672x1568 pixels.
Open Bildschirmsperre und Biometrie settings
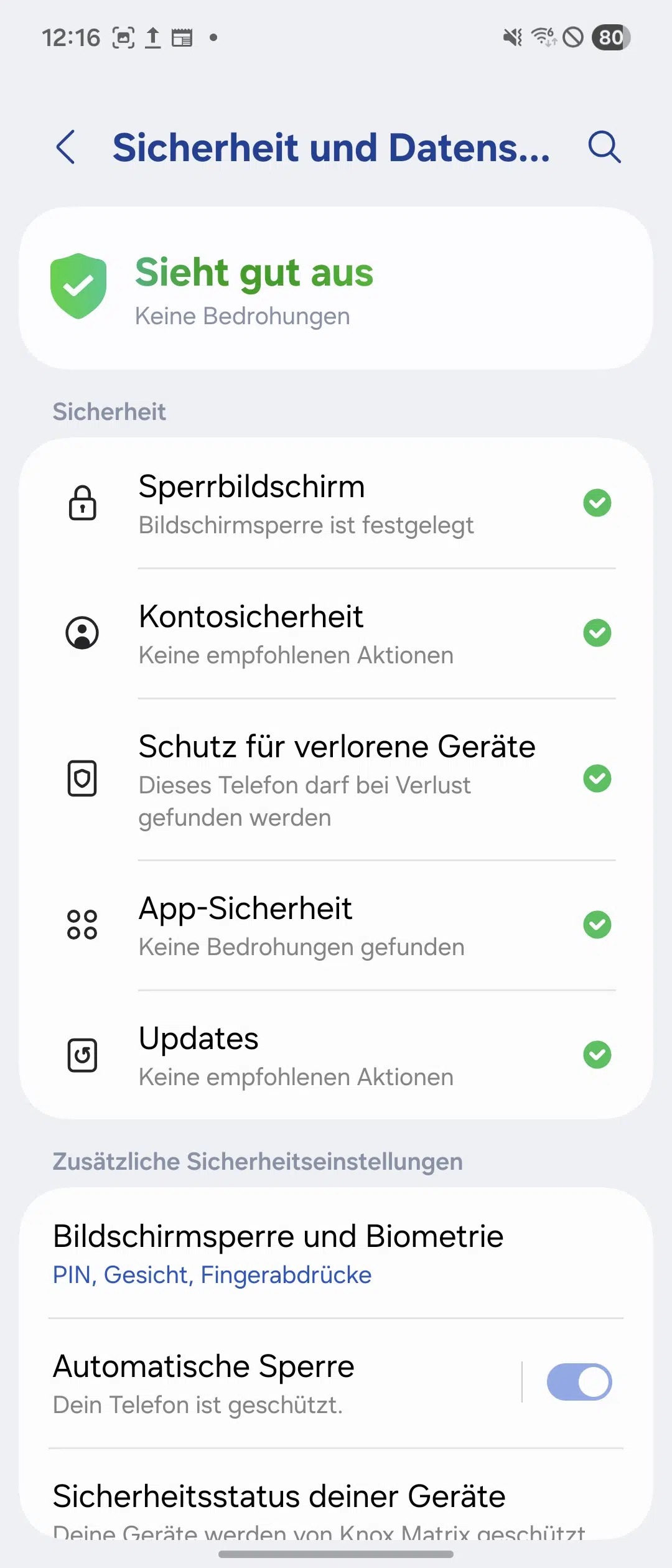336,1253
